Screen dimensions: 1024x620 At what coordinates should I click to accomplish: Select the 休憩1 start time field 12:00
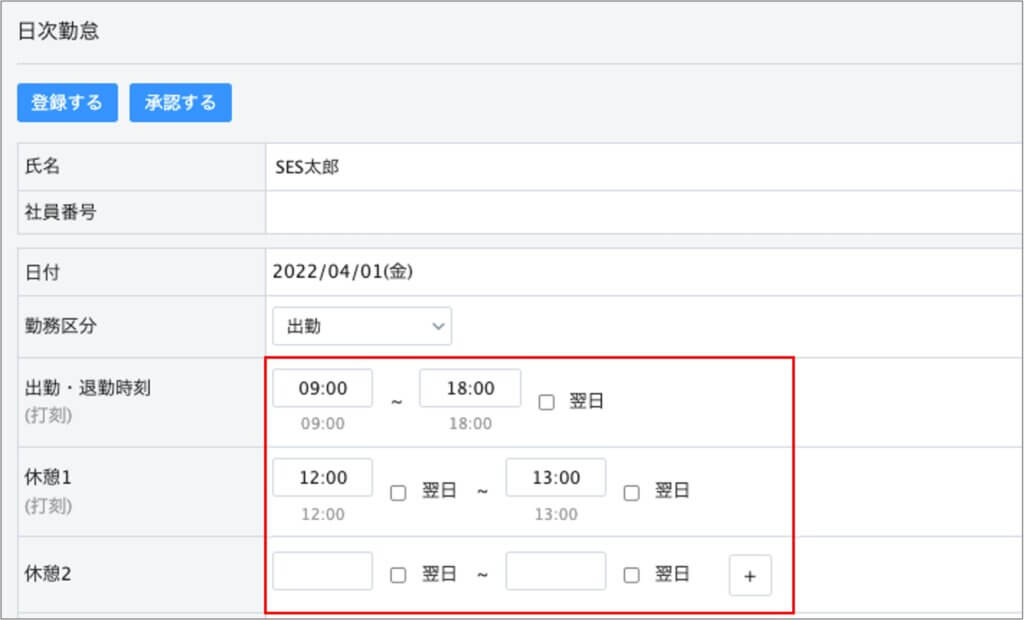pos(322,478)
